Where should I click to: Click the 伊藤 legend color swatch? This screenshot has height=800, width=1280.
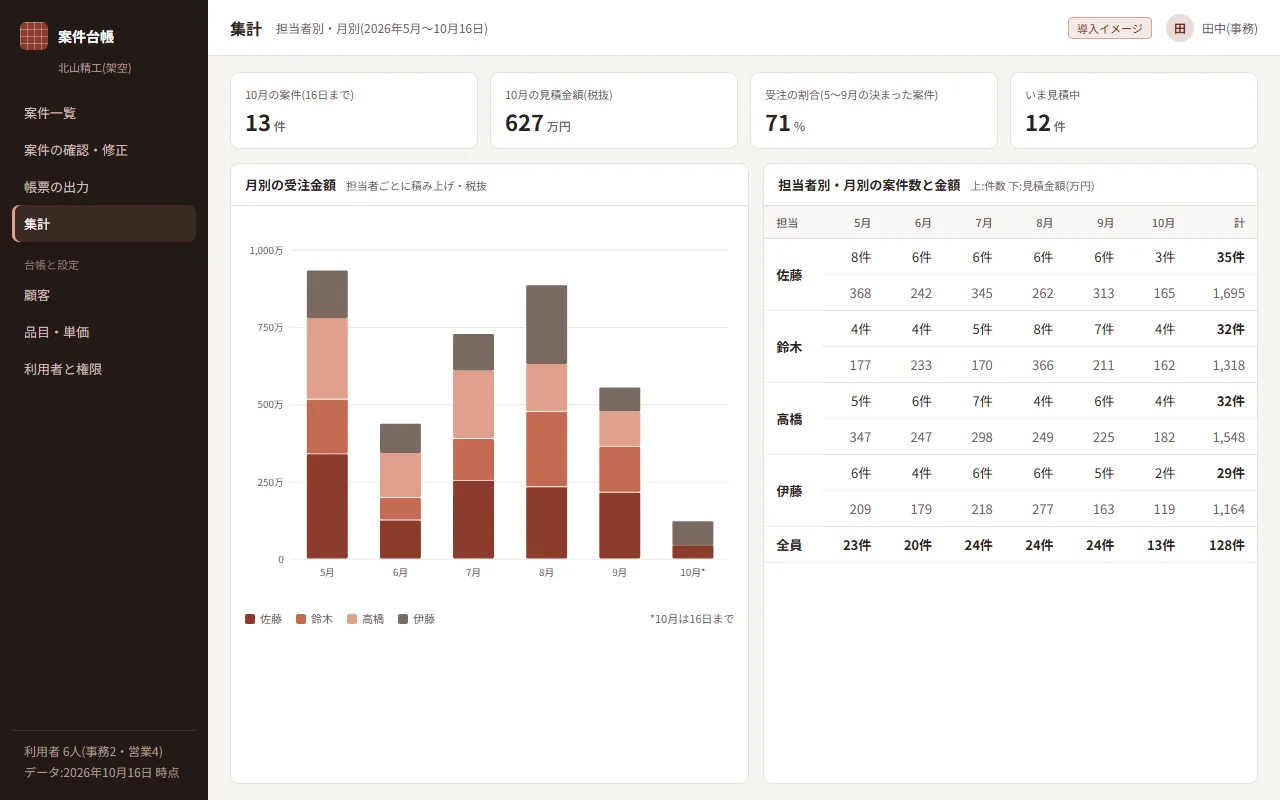(x=403, y=619)
